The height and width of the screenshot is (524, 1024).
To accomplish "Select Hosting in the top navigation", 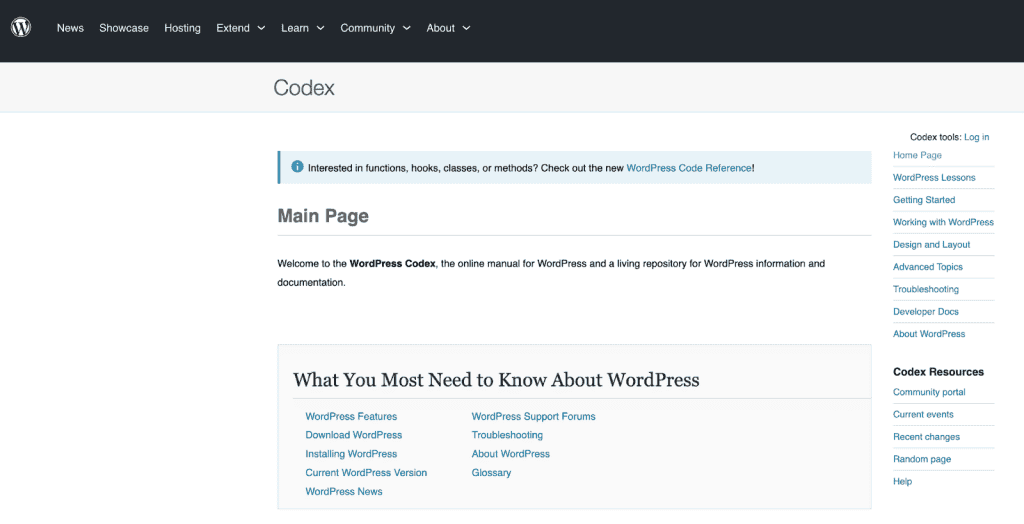I will click(x=182, y=28).
